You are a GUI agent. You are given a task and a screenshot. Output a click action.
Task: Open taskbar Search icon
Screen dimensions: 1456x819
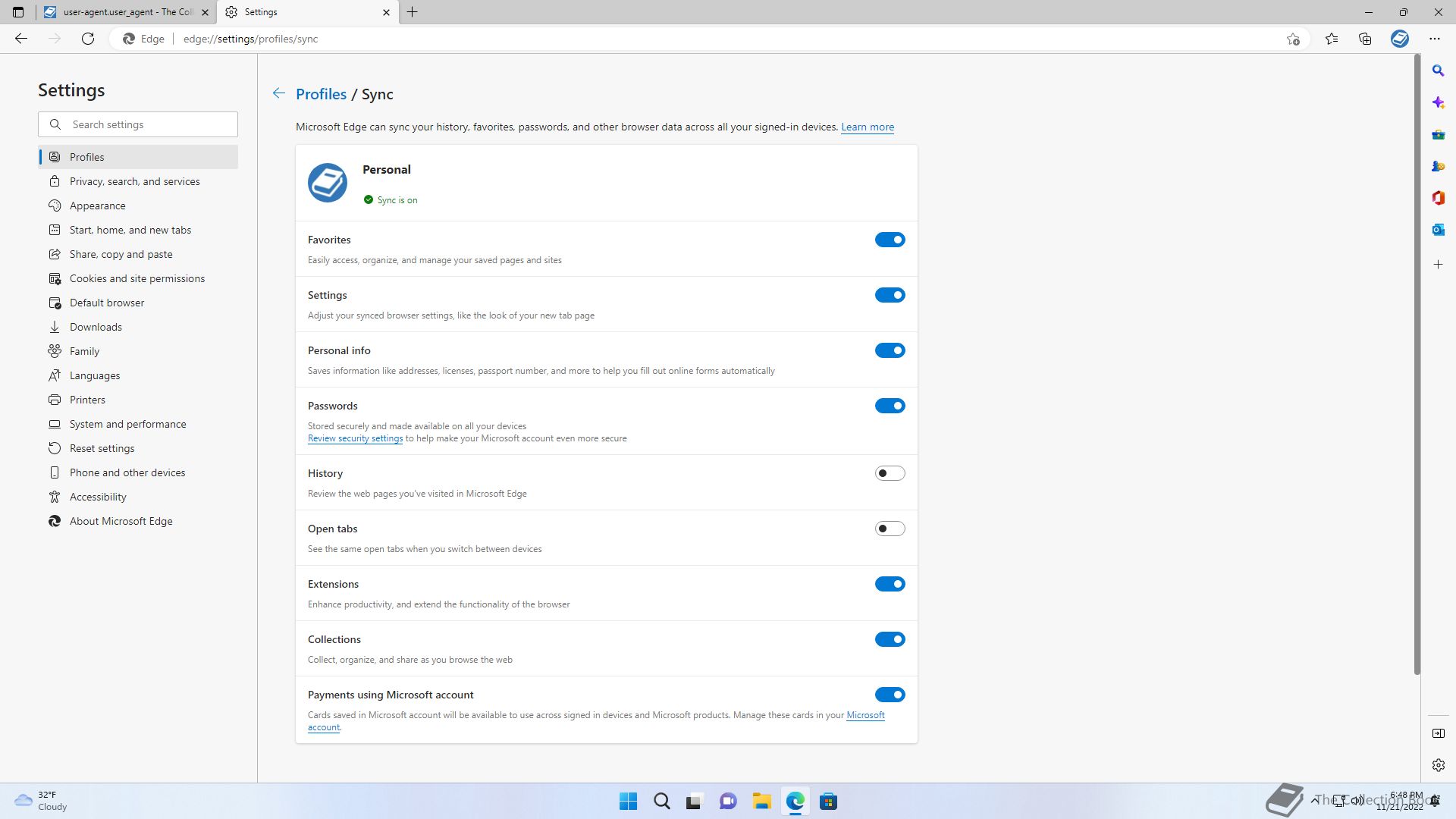[x=661, y=802]
